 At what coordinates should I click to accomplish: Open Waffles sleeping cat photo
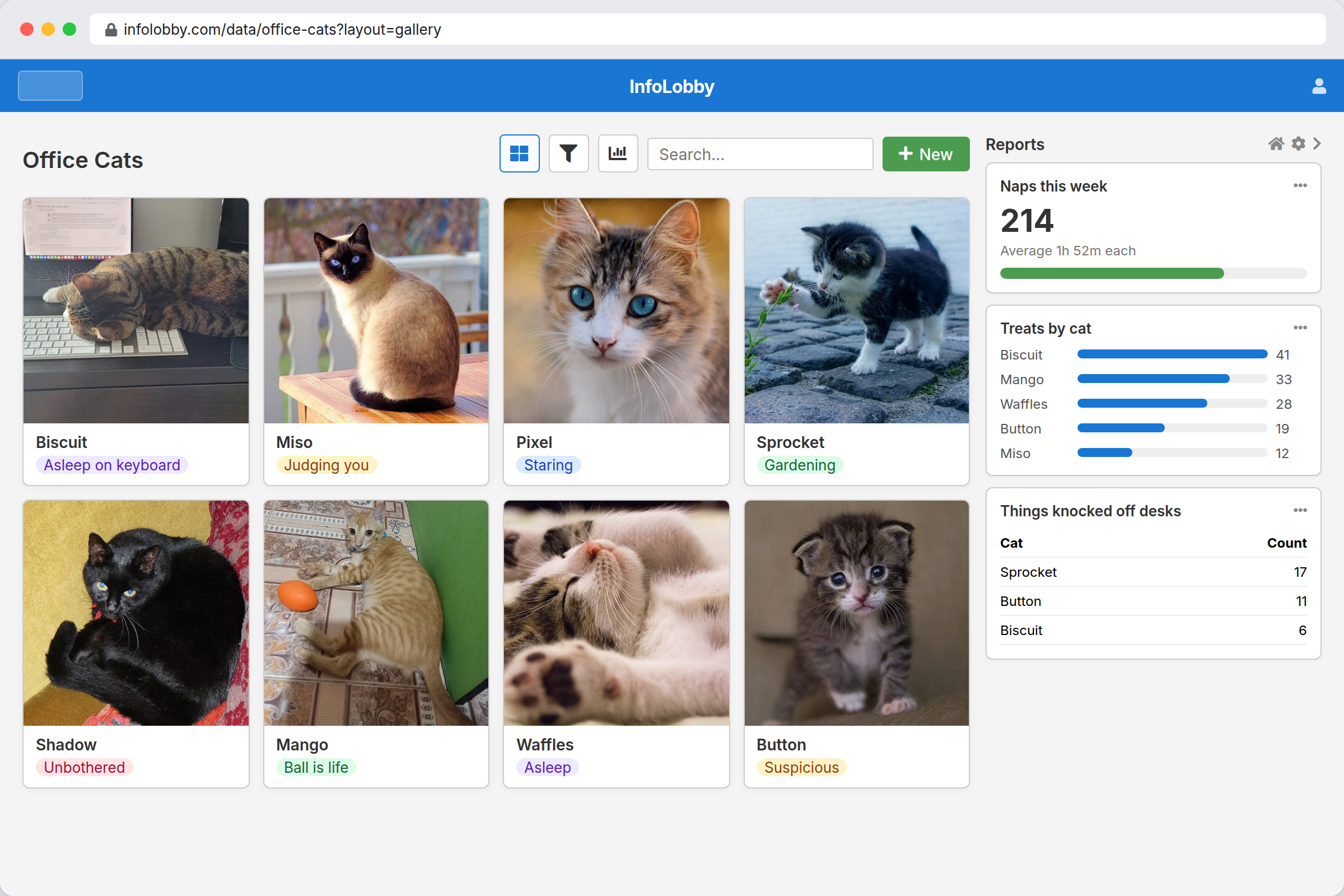pos(617,613)
